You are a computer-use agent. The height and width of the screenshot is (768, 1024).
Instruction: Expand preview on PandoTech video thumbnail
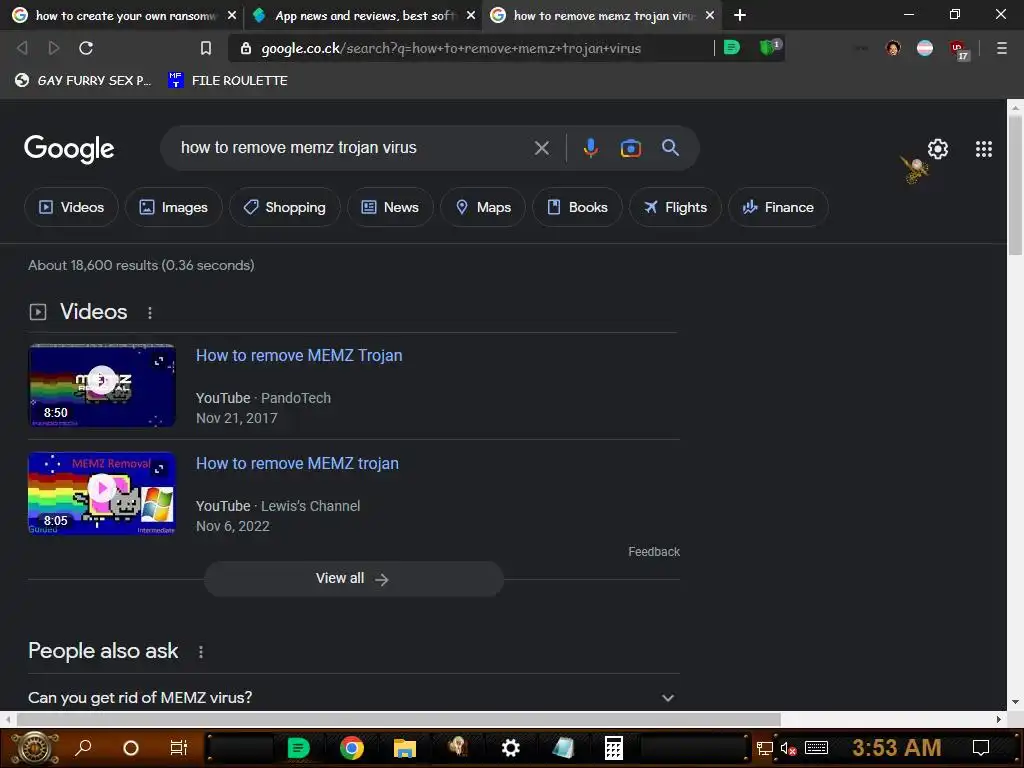pos(159,360)
